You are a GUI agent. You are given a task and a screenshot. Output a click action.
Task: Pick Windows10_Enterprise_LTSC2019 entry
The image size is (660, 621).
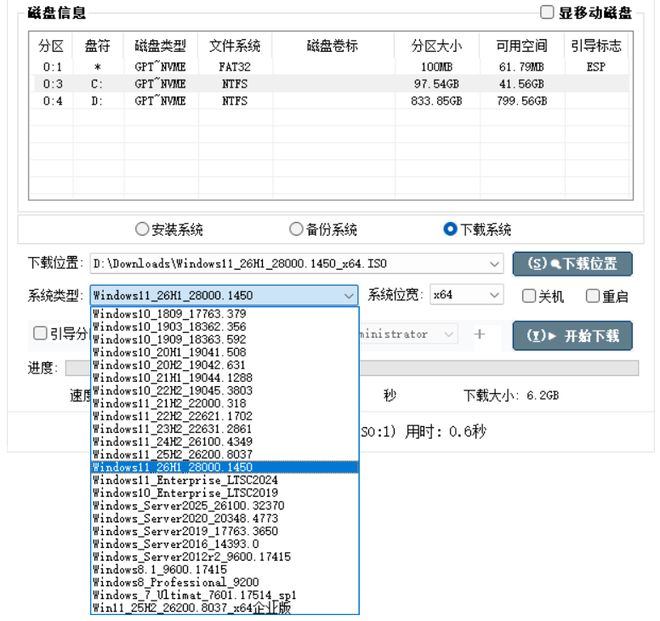pos(225,493)
